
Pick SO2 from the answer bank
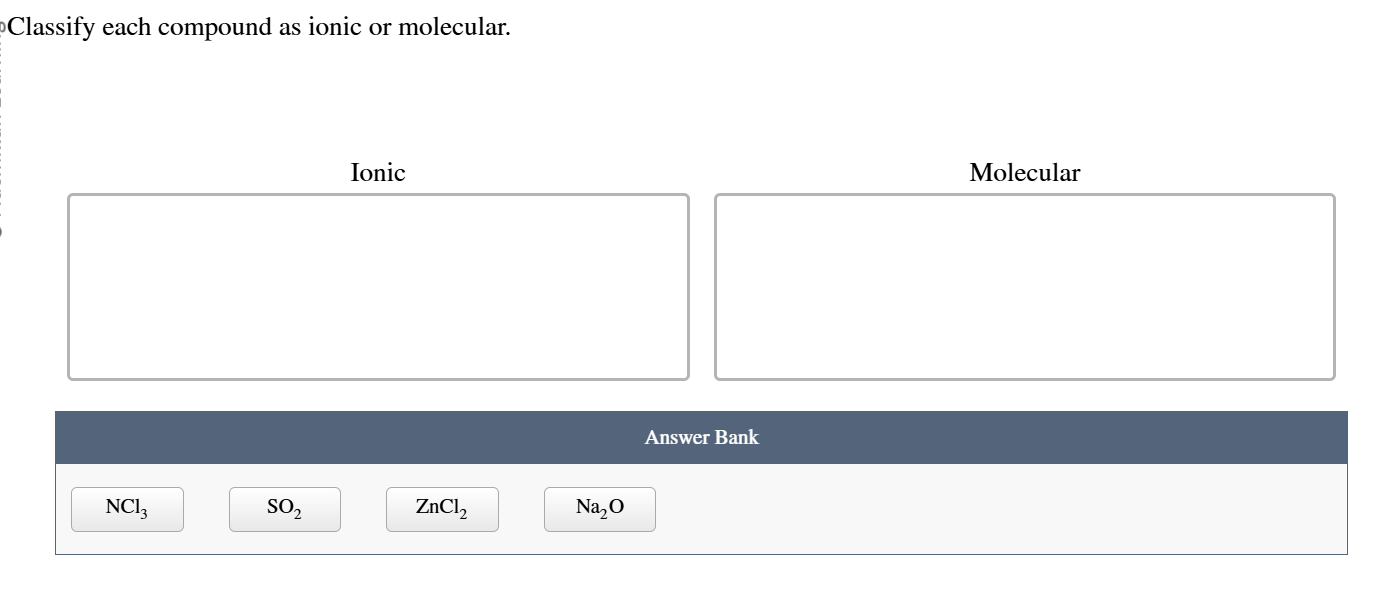click(284, 509)
